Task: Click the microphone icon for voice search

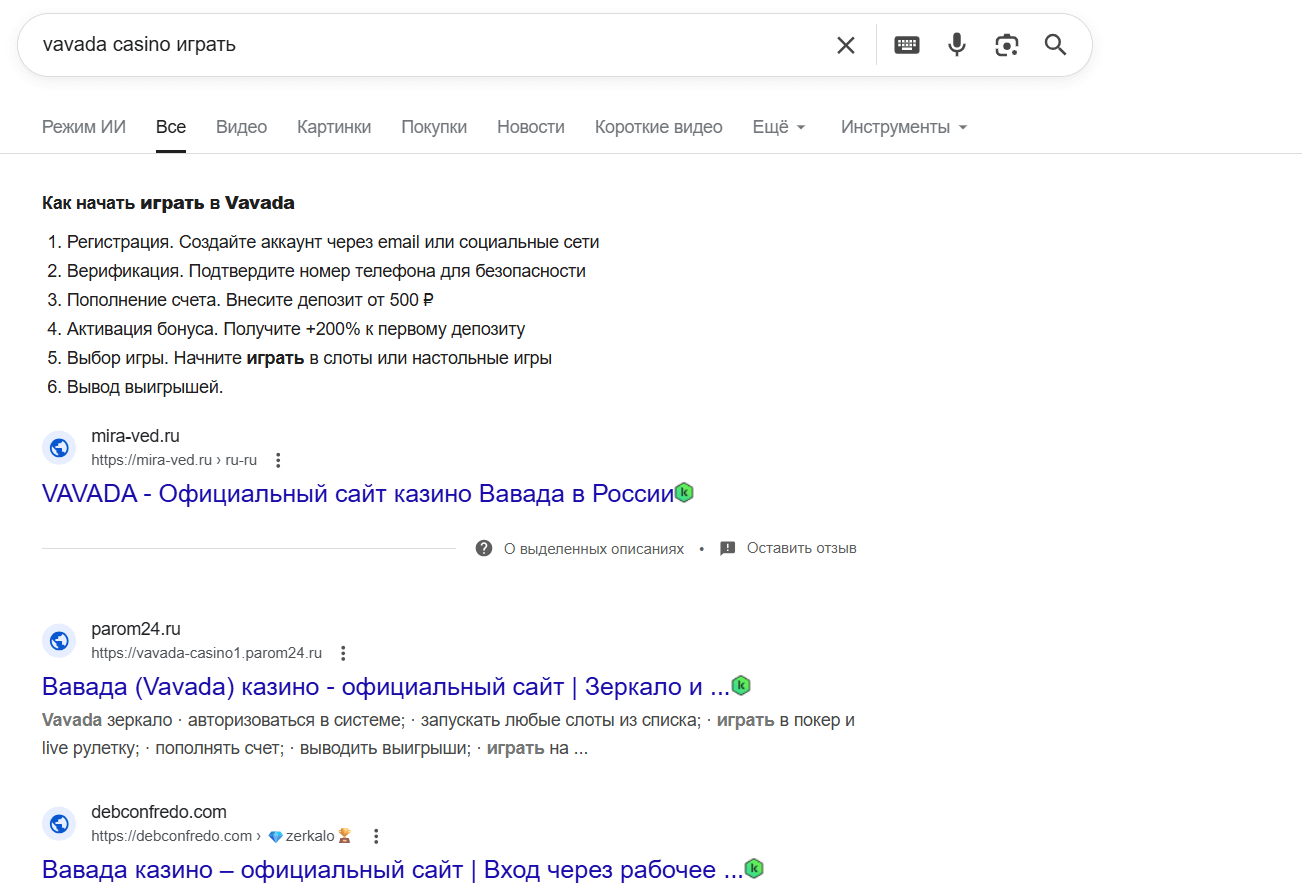Action: [x=956, y=44]
